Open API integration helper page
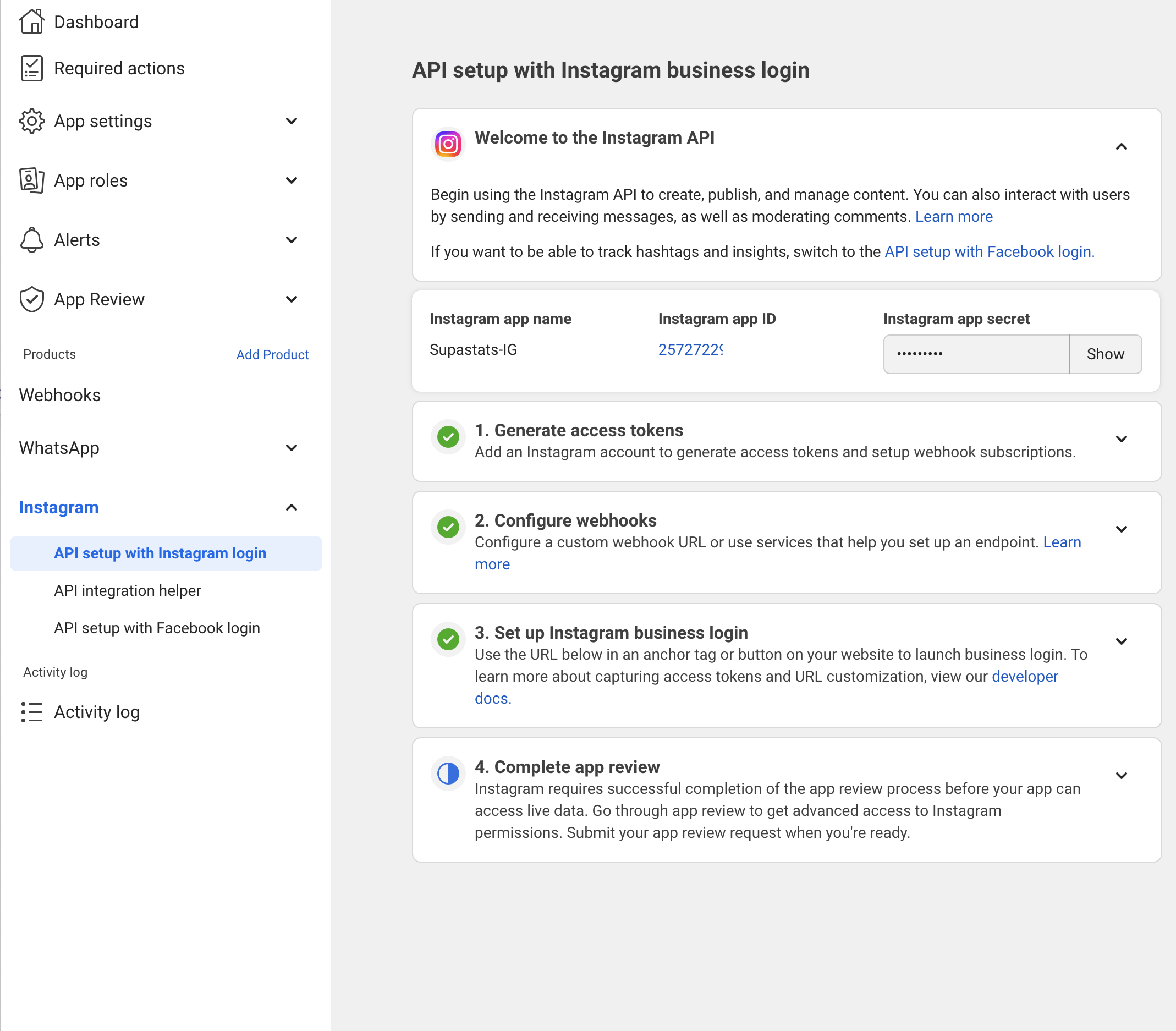The height and width of the screenshot is (1031, 1176). coord(127,591)
